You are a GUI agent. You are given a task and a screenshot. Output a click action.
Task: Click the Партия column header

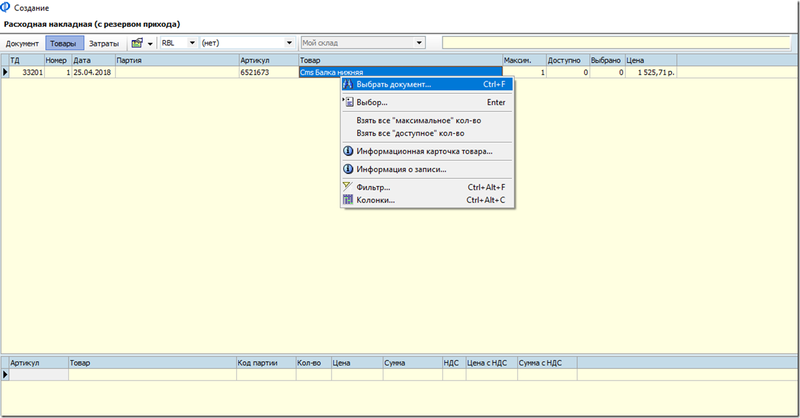(x=177, y=60)
